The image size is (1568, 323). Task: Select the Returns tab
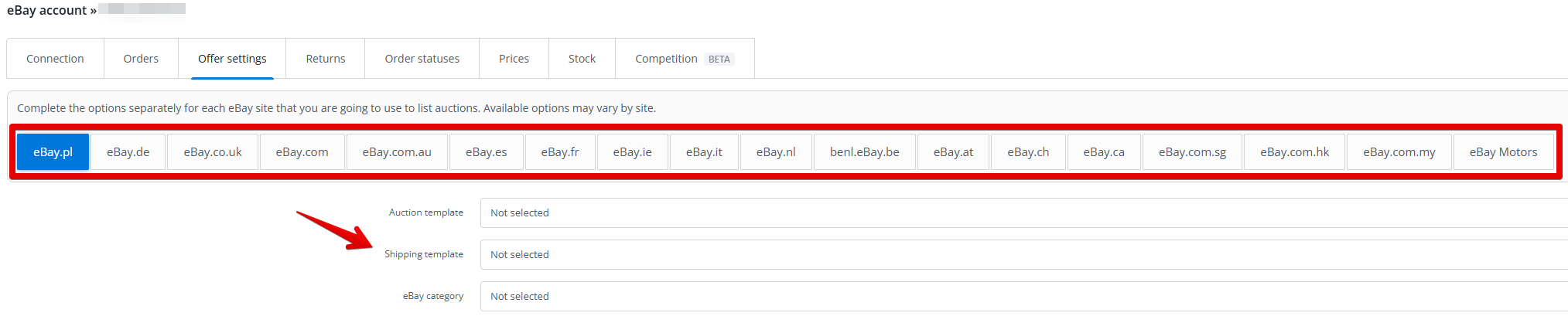(x=325, y=59)
